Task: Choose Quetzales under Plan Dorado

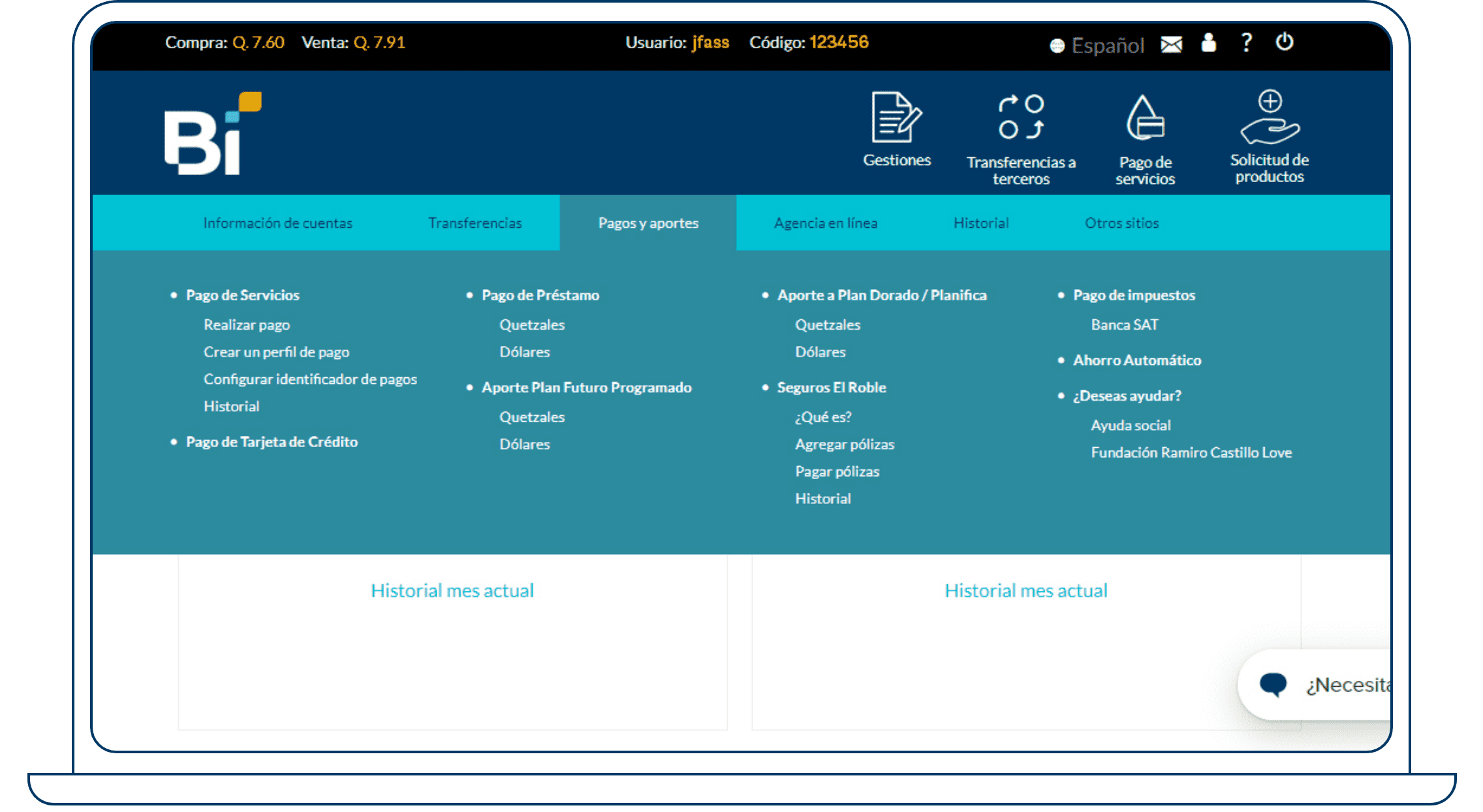Action: 828,325
